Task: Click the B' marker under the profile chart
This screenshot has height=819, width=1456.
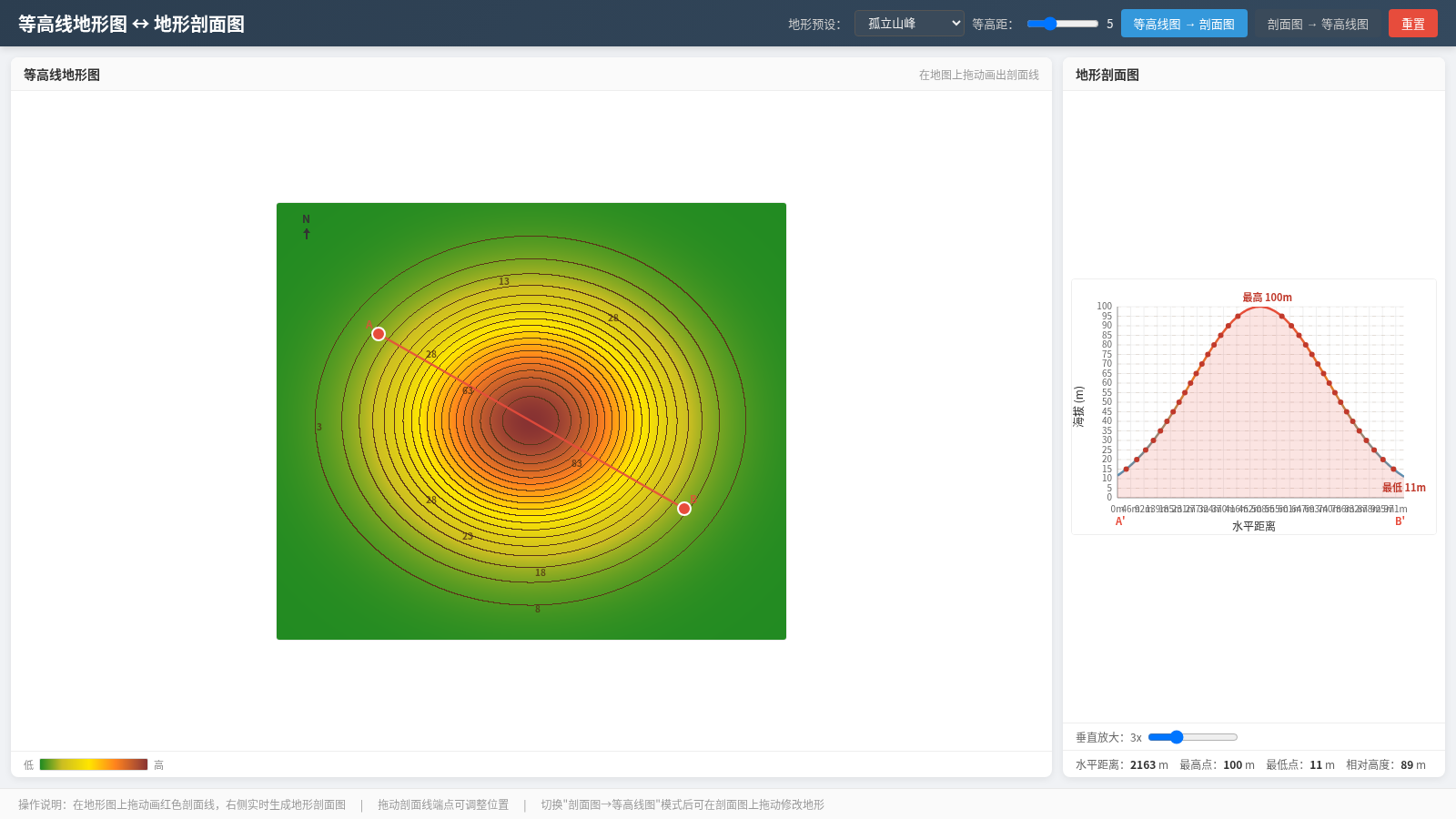Action: coord(1400,521)
